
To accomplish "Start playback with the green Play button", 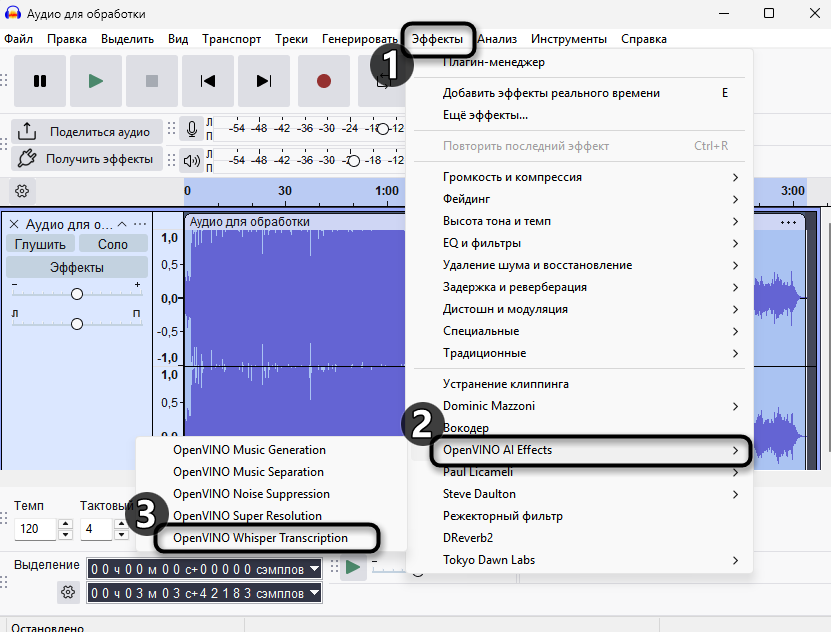I will point(96,81).
